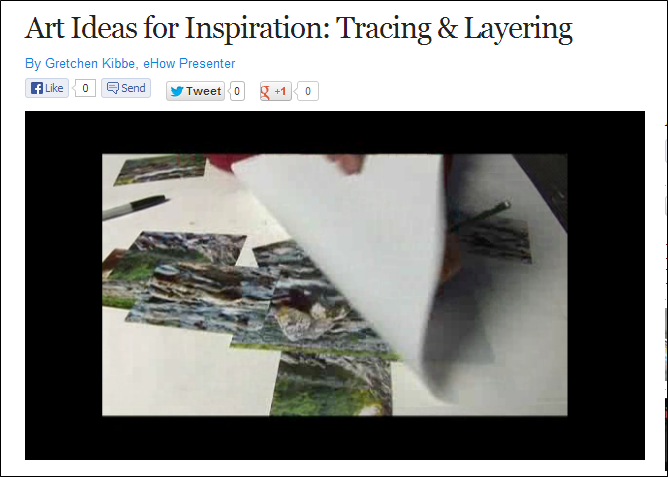
Task: Click the Facebook 'f' logo icon
Action: (37, 88)
